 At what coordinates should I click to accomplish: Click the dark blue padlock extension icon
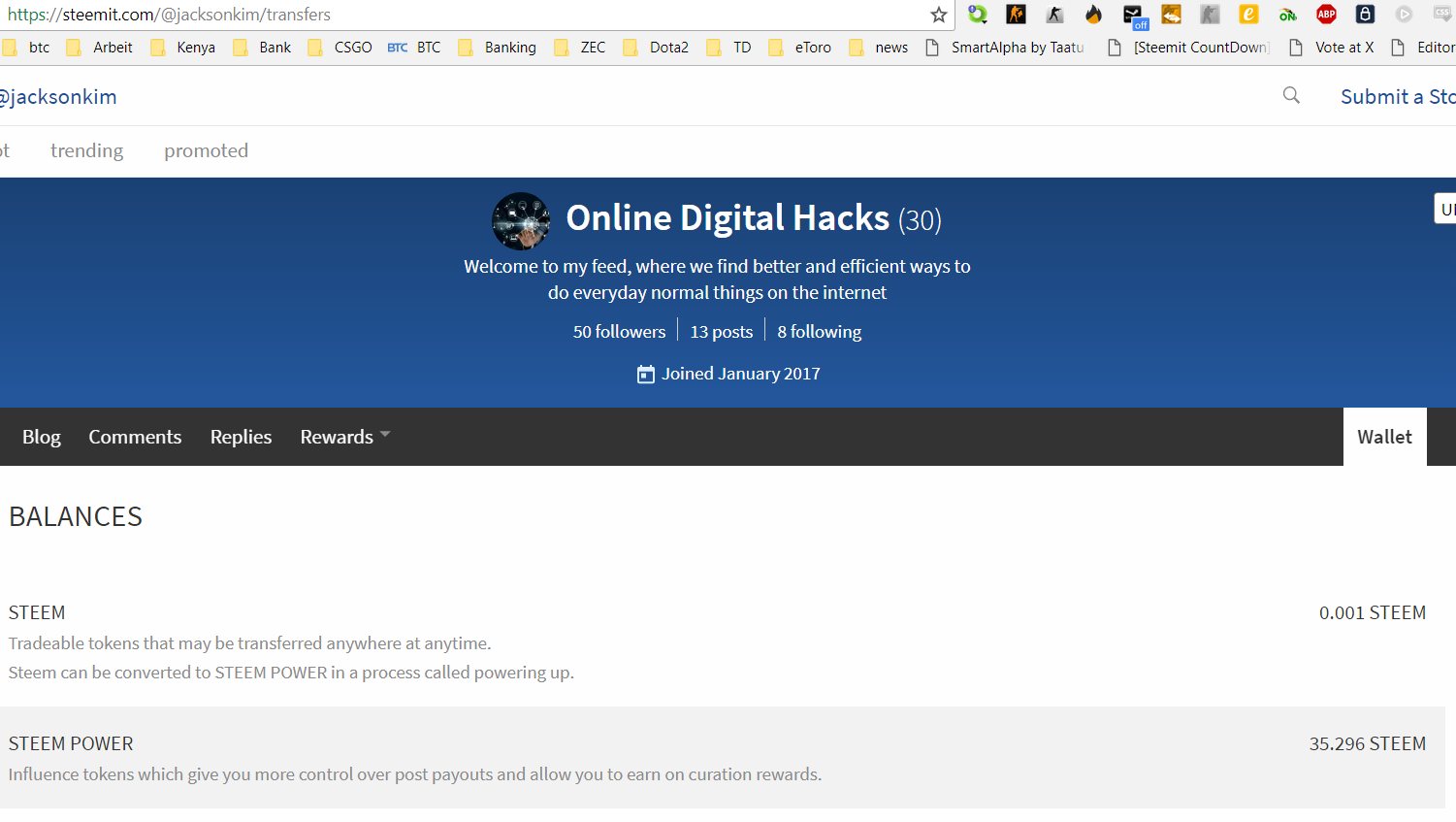(1366, 15)
